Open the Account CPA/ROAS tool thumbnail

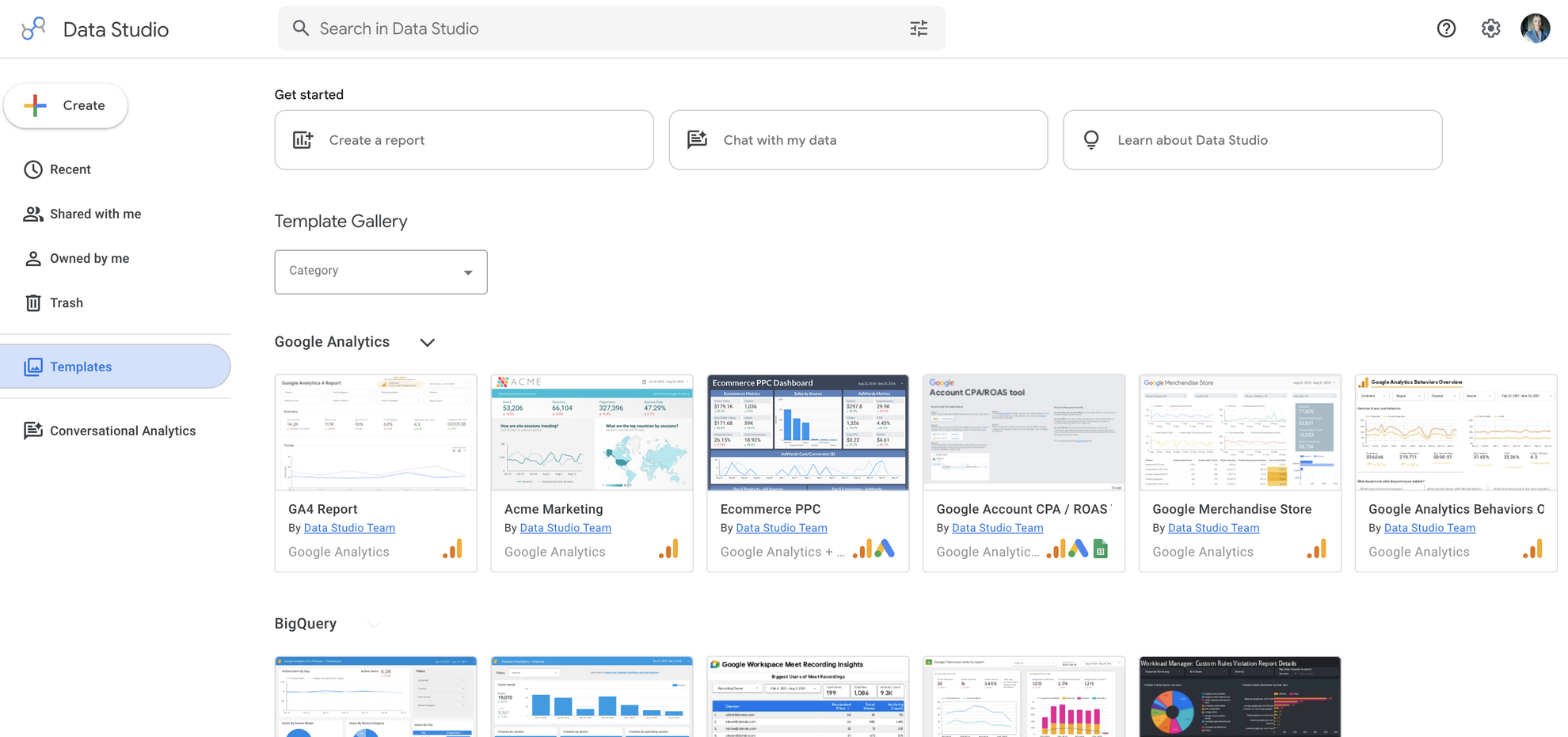click(x=1024, y=432)
